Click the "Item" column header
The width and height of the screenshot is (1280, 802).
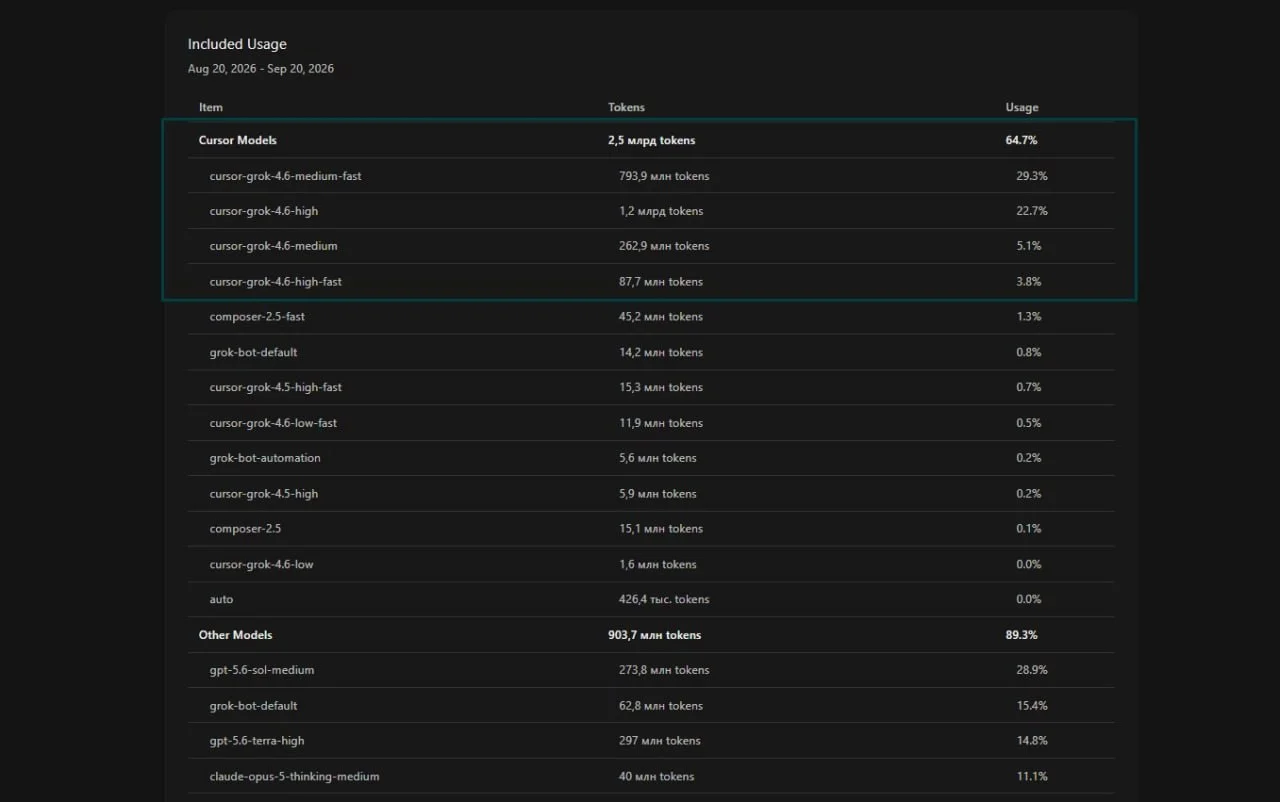click(x=211, y=107)
